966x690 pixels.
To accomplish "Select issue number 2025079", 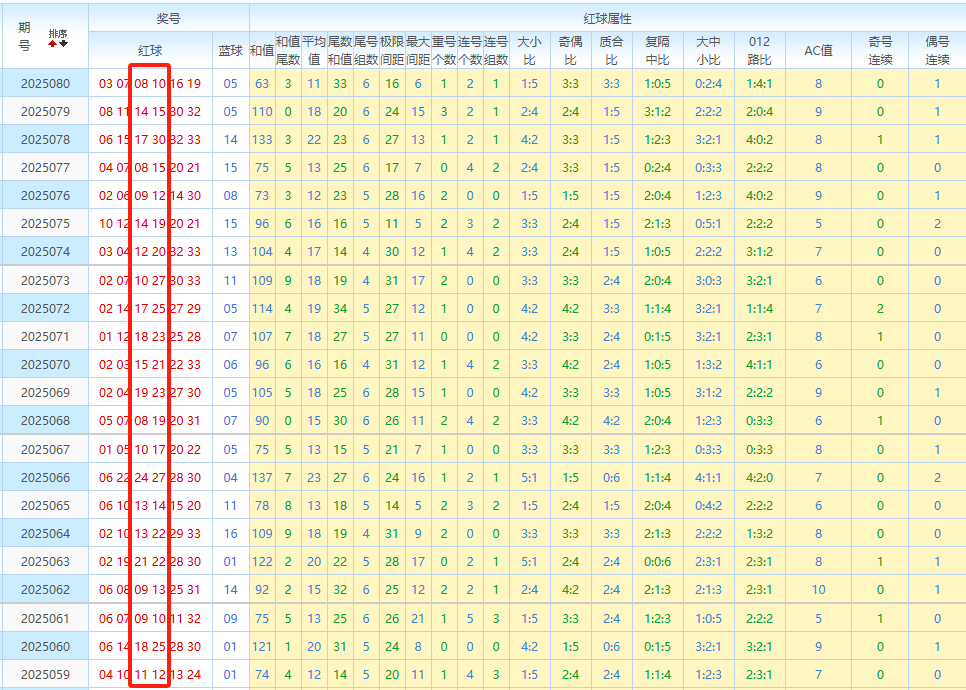I will 46,112.
